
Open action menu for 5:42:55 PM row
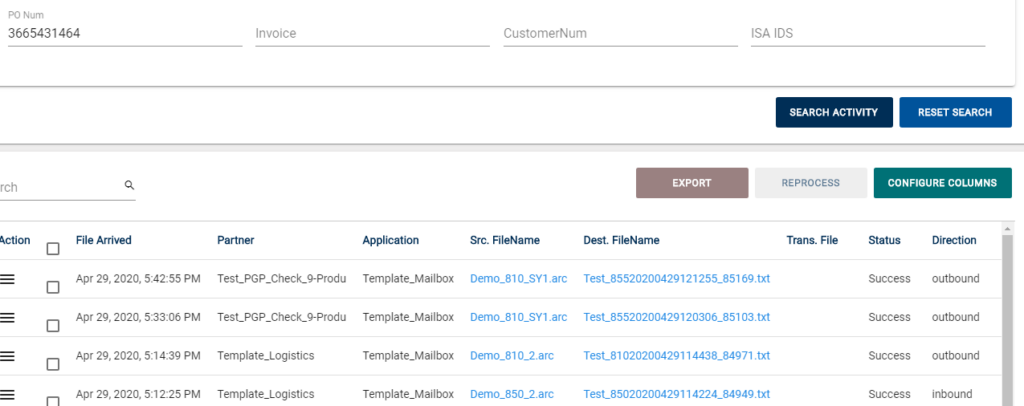point(7,279)
